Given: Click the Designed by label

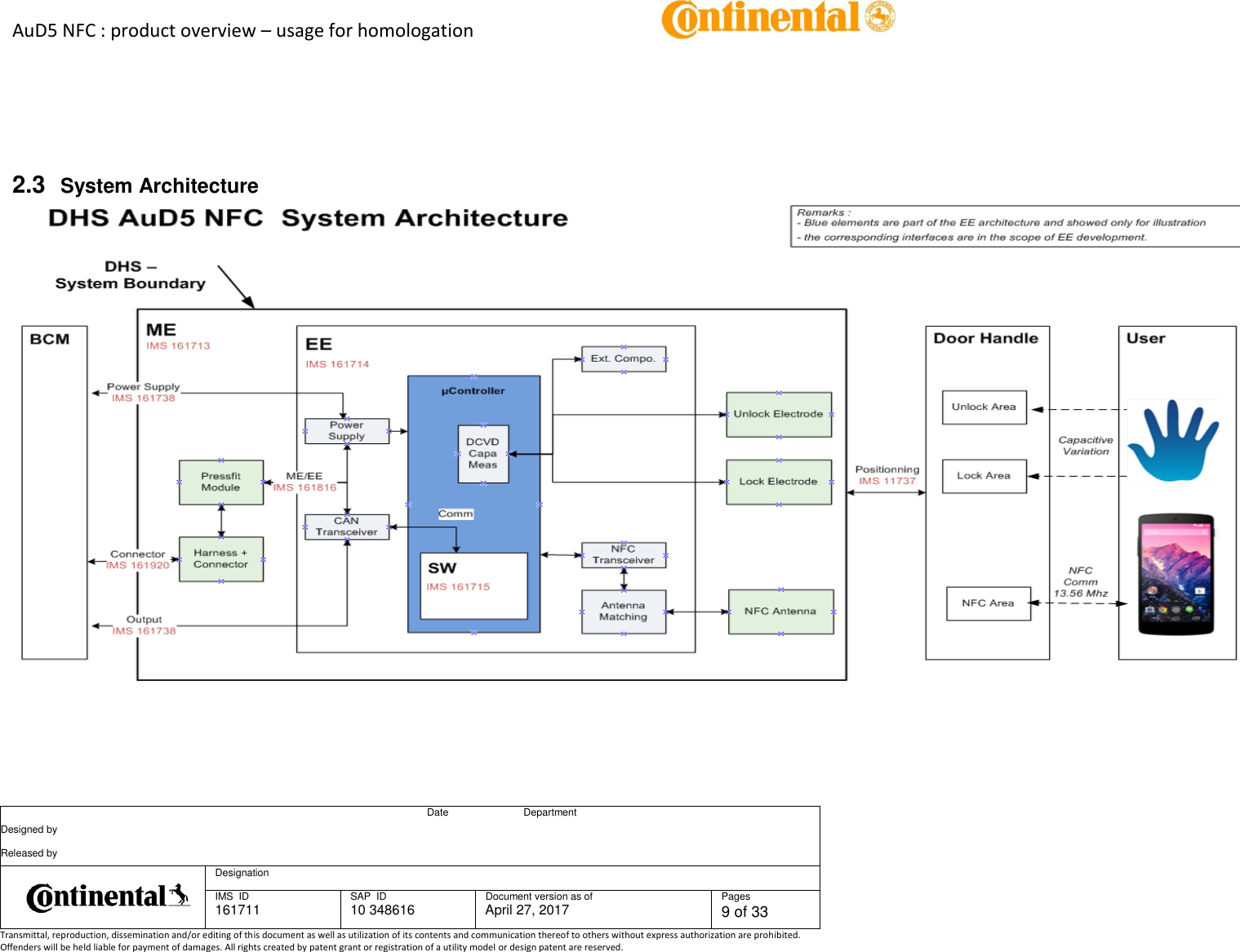Looking at the screenshot, I should click(29, 830).
